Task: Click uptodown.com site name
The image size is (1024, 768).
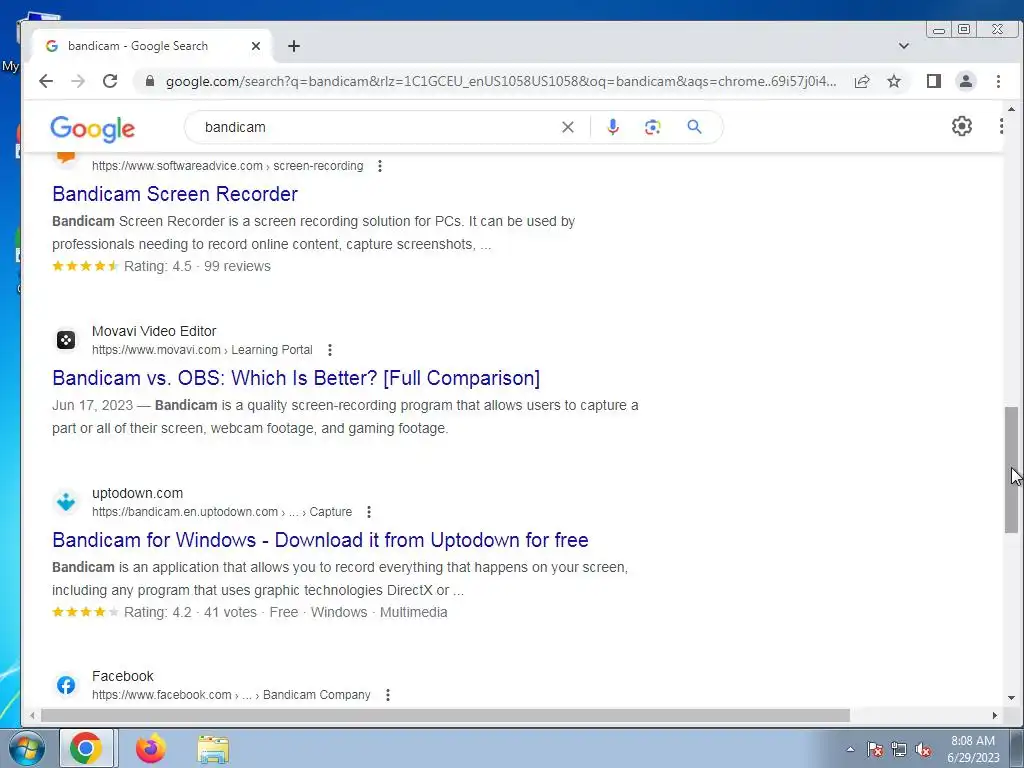Action: click(137, 493)
